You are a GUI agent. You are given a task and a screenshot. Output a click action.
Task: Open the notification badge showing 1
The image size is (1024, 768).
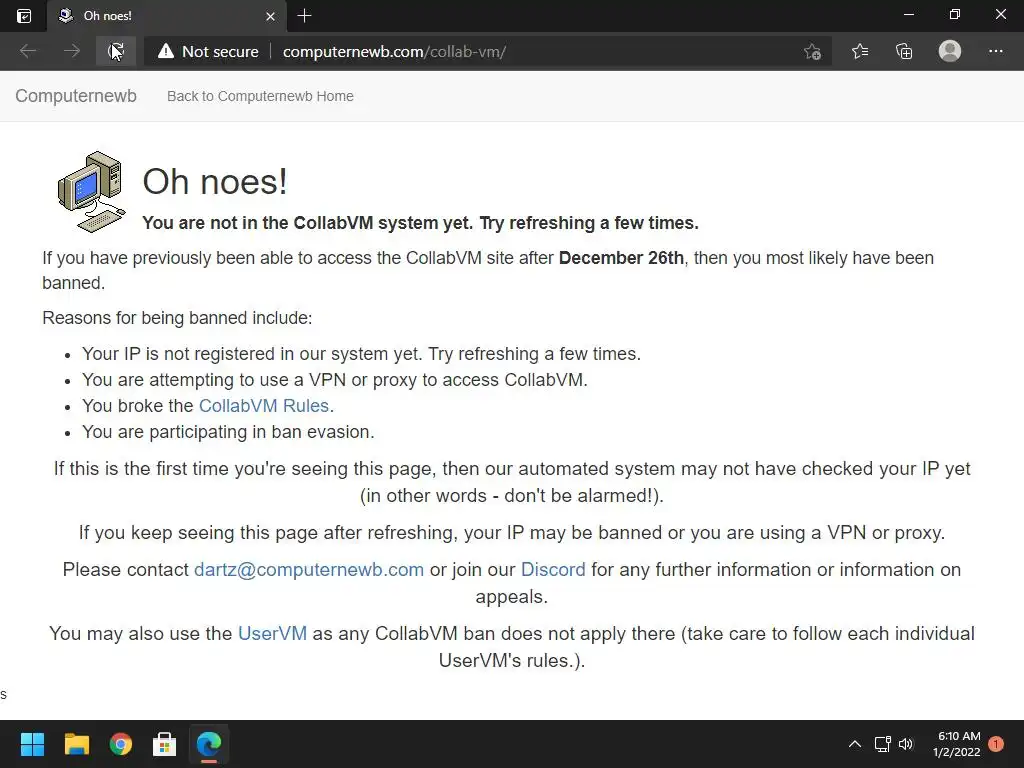point(996,744)
